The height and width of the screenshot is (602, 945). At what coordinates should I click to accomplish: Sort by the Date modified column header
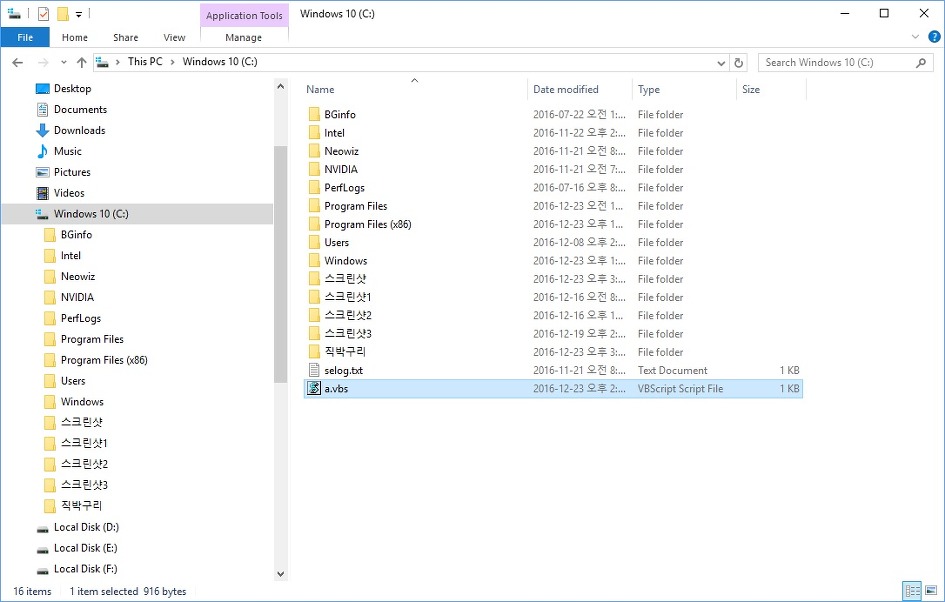click(565, 89)
